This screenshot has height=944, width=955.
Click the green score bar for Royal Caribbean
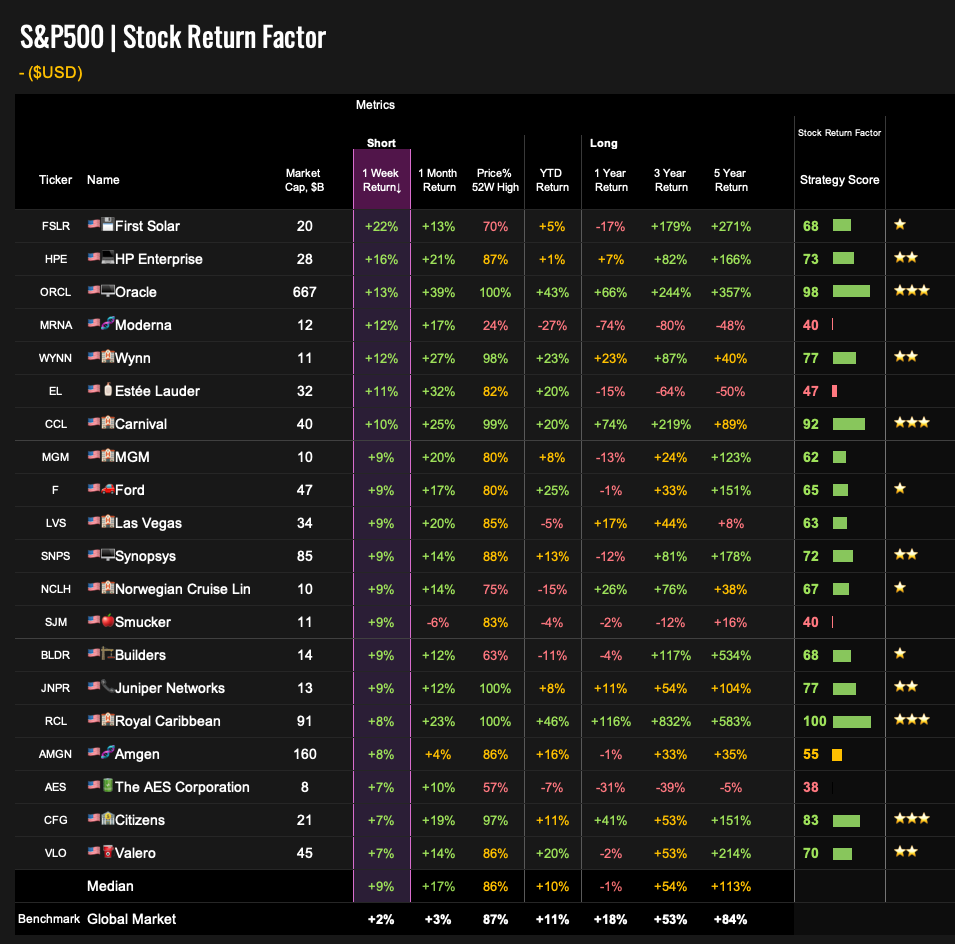851,722
